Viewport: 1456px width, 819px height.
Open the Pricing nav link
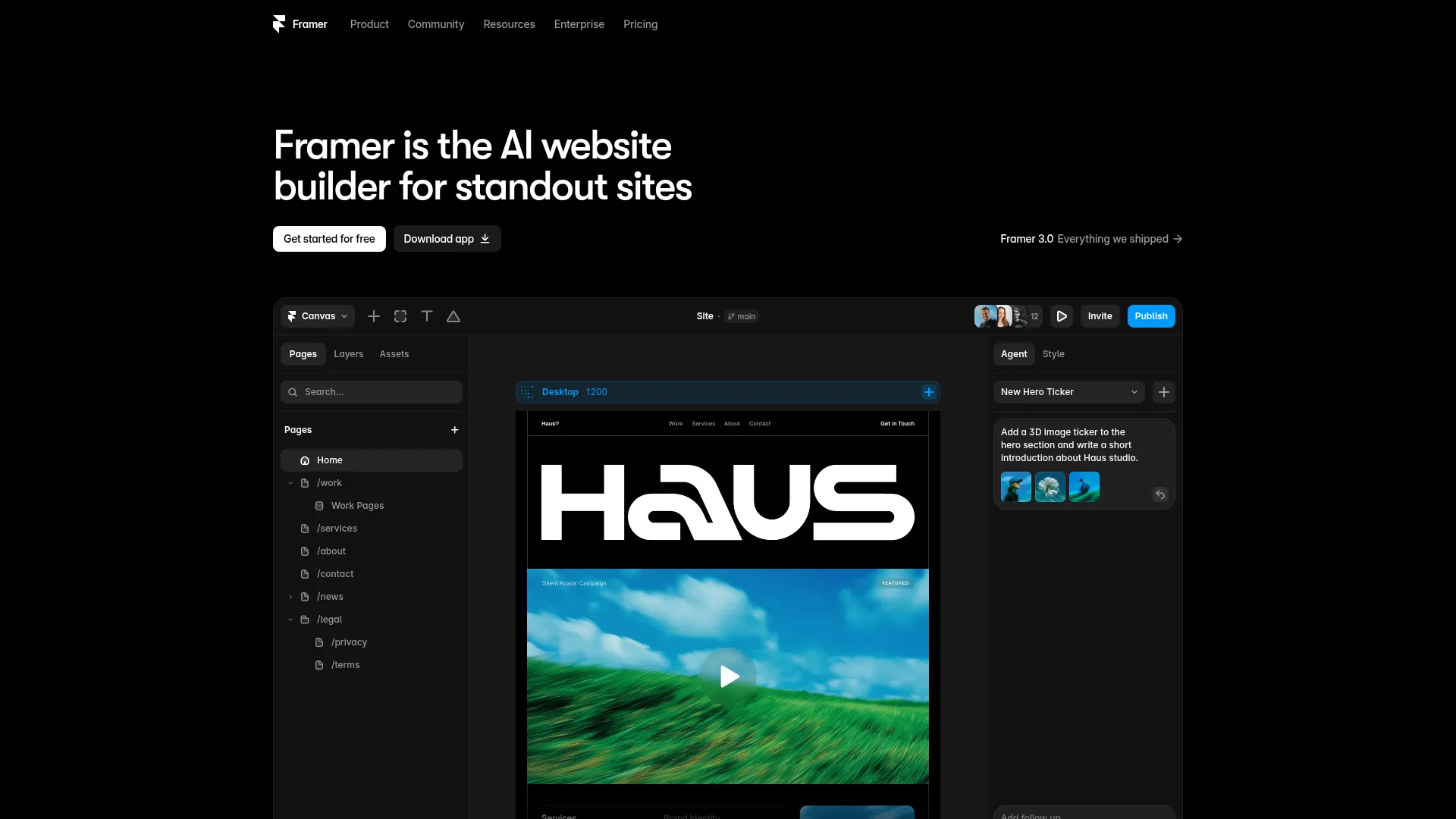point(641,24)
